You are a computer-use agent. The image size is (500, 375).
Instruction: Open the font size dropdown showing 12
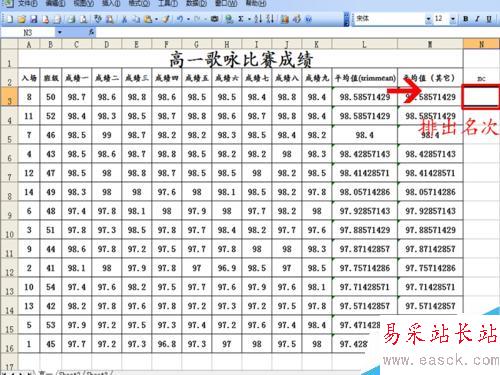click(x=452, y=19)
